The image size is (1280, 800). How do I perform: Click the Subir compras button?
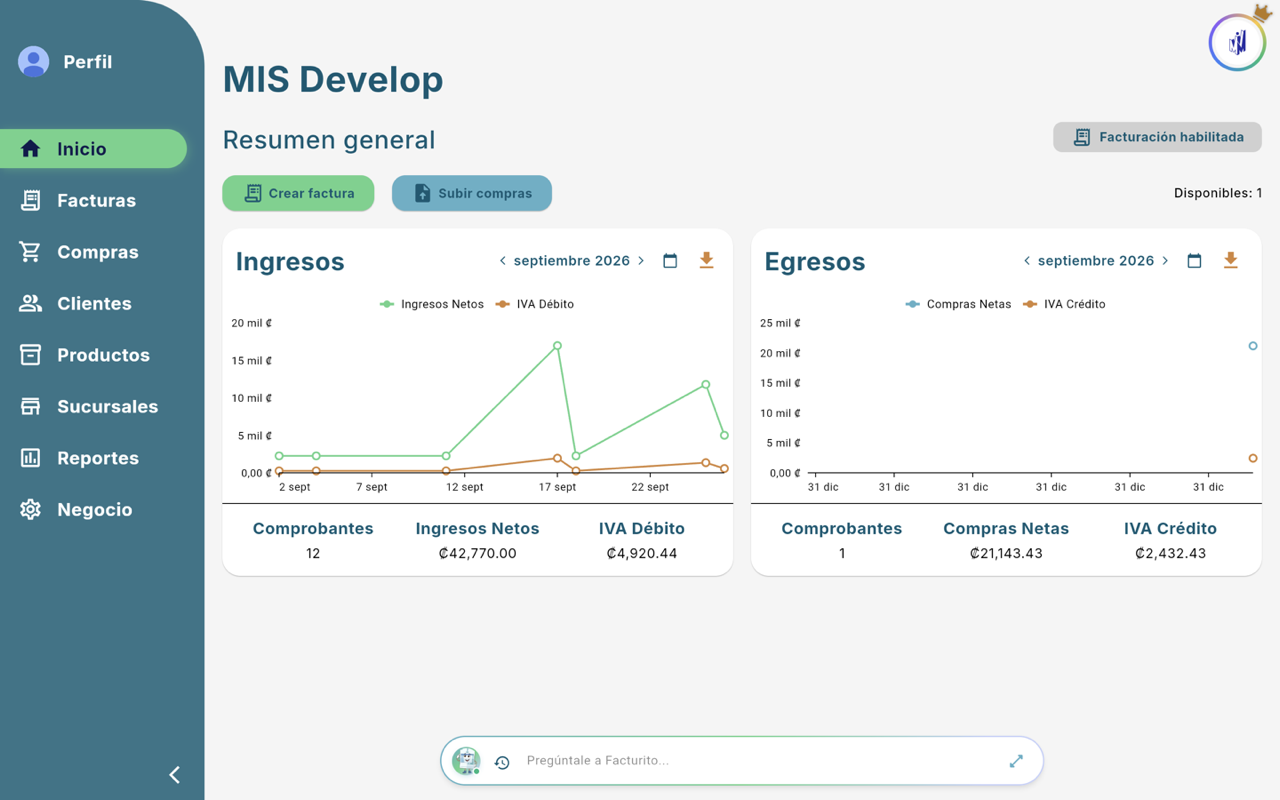pos(472,193)
